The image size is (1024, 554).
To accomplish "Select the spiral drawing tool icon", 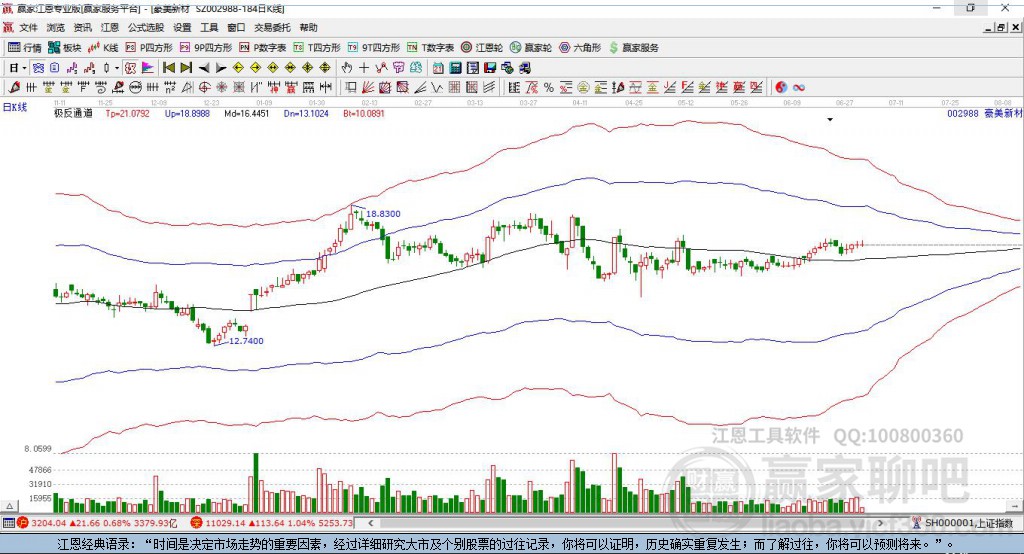I will pos(101,88).
